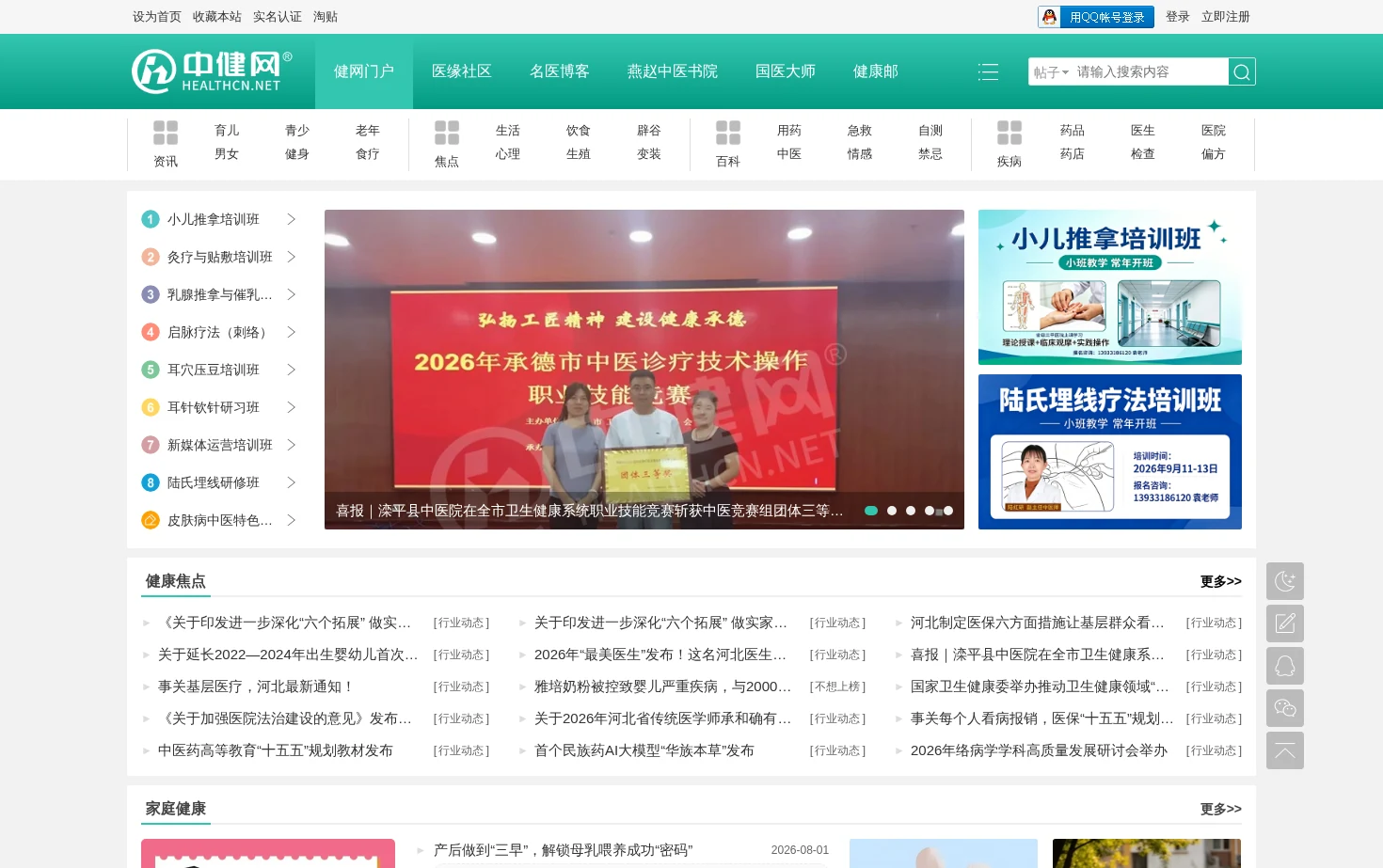Screen dimensions: 1383x868
Task: Select the first carousel slide dot
Action: (x=871, y=511)
